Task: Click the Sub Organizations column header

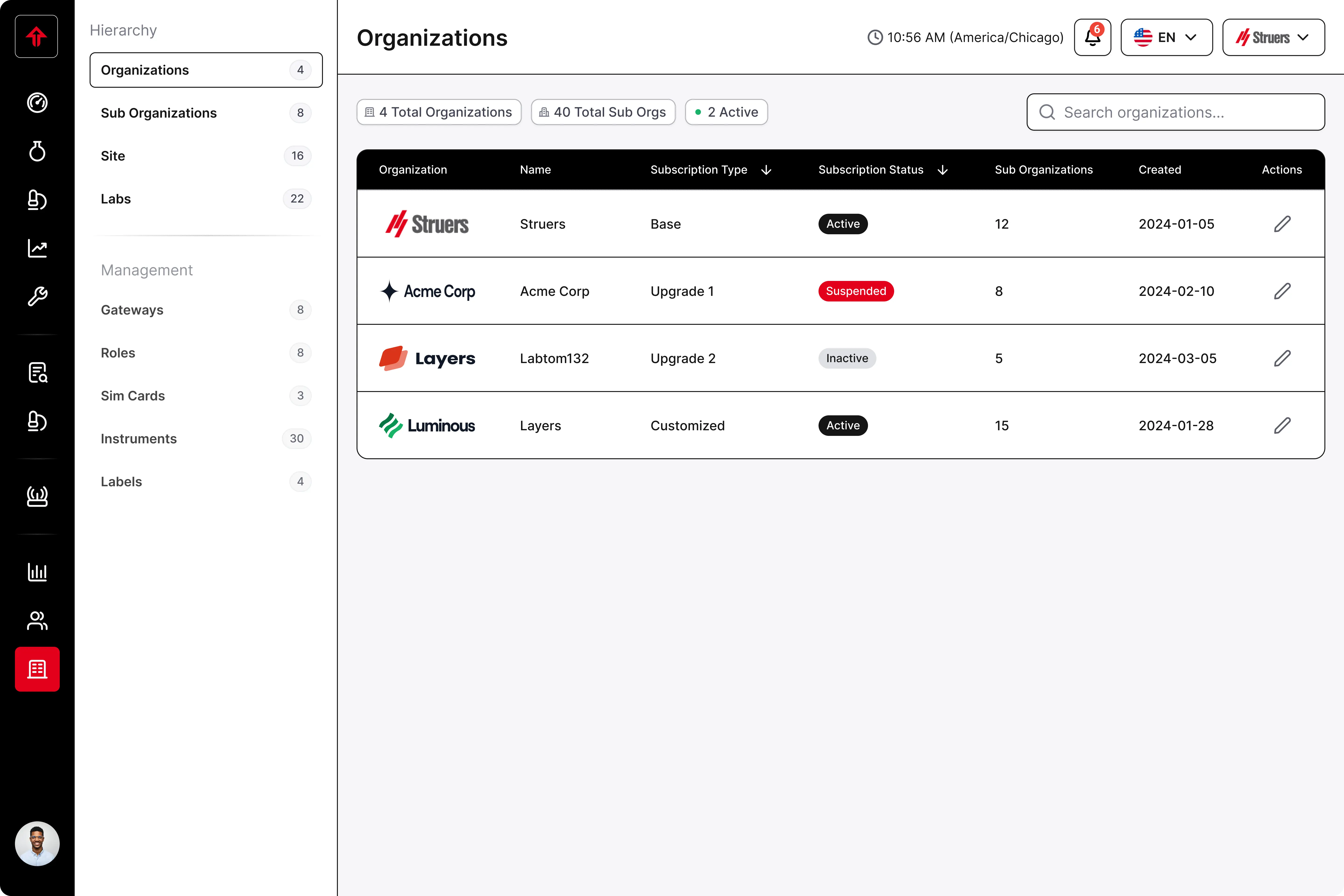Action: coord(1043,170)
